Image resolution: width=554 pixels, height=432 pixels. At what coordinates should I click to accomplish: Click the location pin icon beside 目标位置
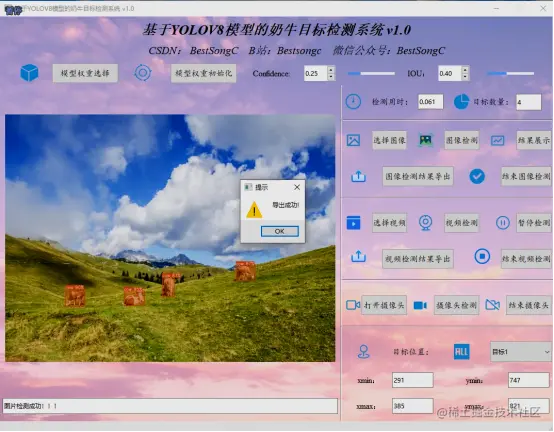tap(364, 352)
